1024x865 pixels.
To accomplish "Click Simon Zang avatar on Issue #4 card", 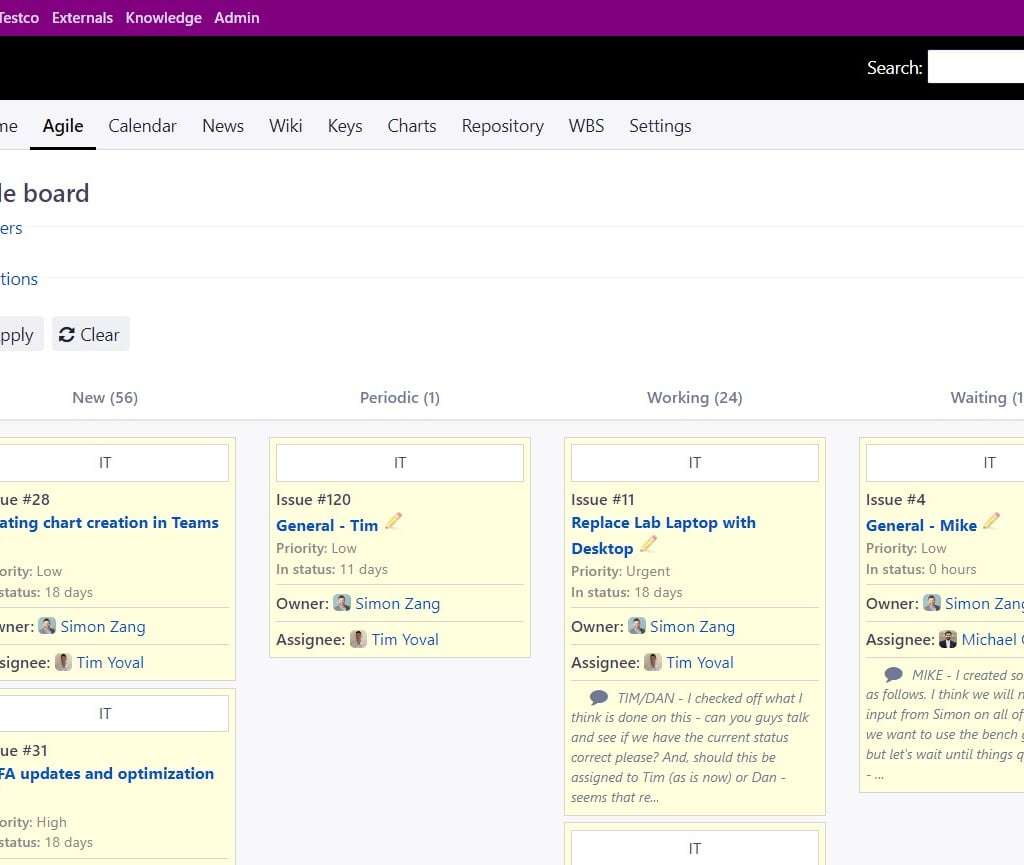I will point(931,603).
